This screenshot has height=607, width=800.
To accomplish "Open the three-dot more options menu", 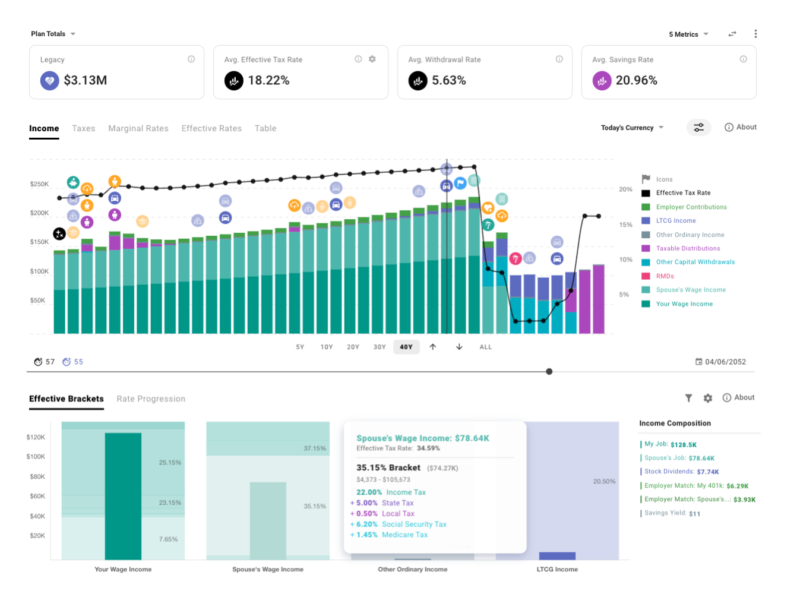I will (x=755, y=34).
